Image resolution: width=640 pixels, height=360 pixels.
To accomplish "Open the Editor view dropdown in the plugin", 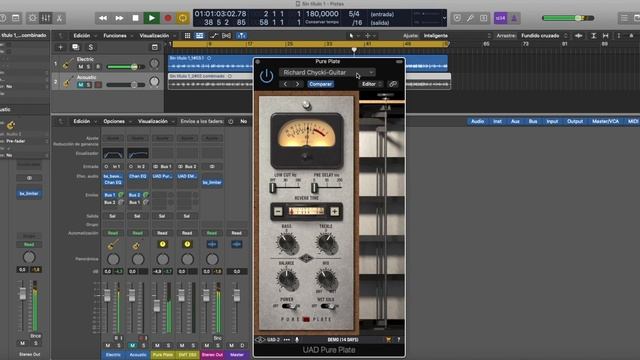I will pyautogui.click(x=371, y=84).
